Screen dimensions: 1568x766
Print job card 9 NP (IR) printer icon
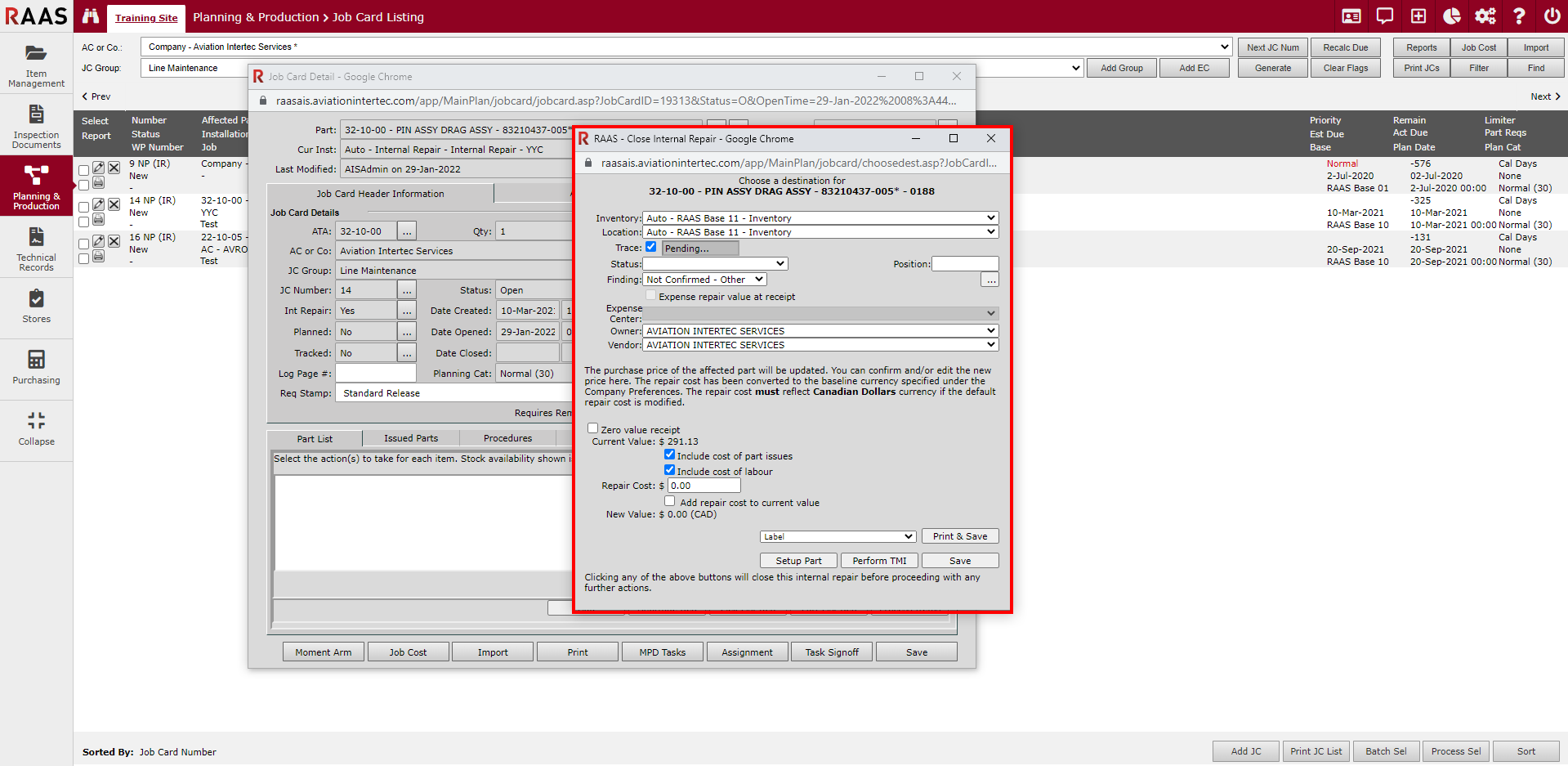[98, 182]
